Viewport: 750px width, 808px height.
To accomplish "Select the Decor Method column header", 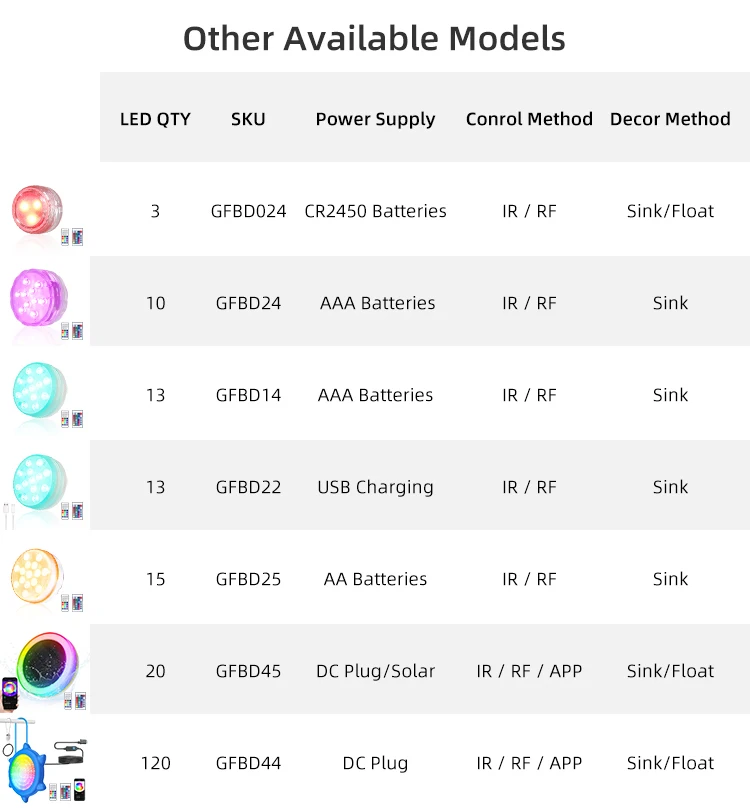I will [x=670, y=119].
